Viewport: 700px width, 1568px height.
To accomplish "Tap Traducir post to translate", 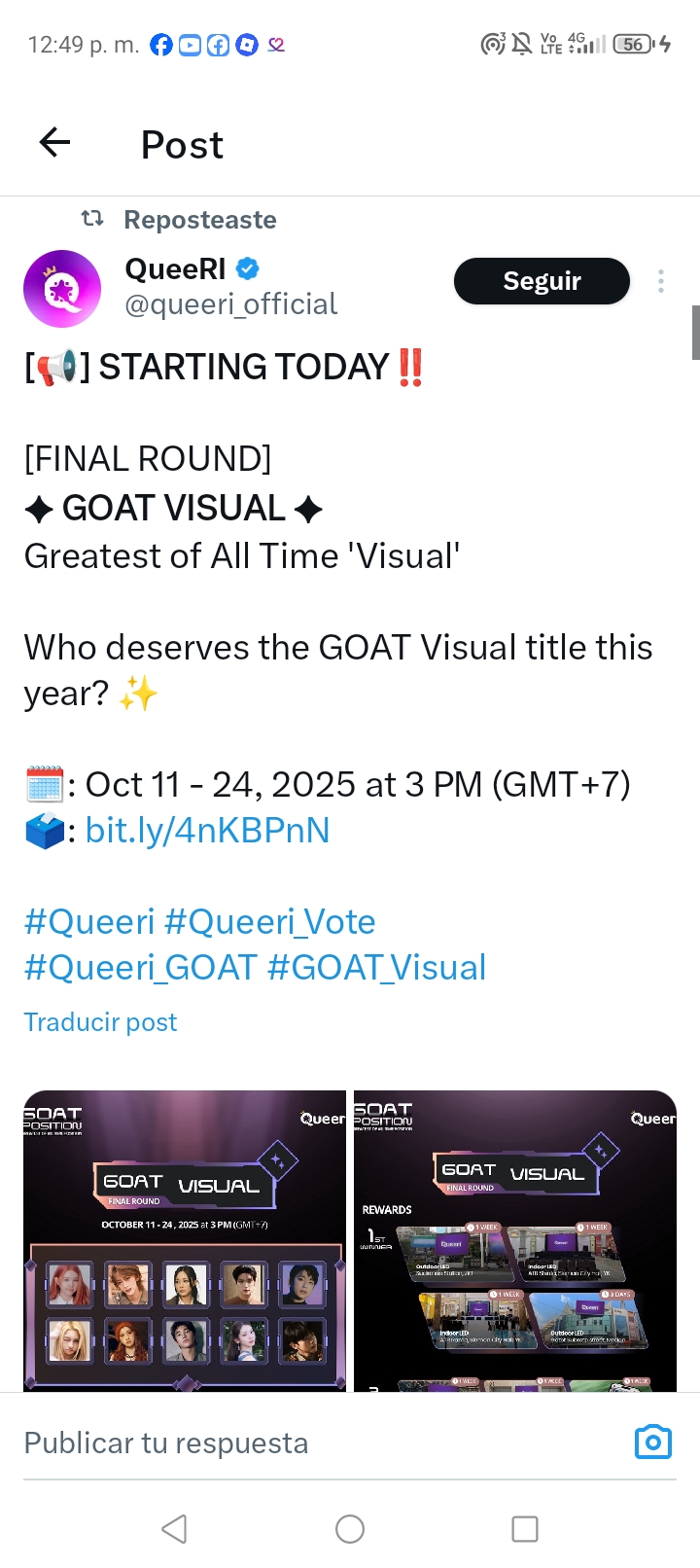I will click(x=100, y=1022).
